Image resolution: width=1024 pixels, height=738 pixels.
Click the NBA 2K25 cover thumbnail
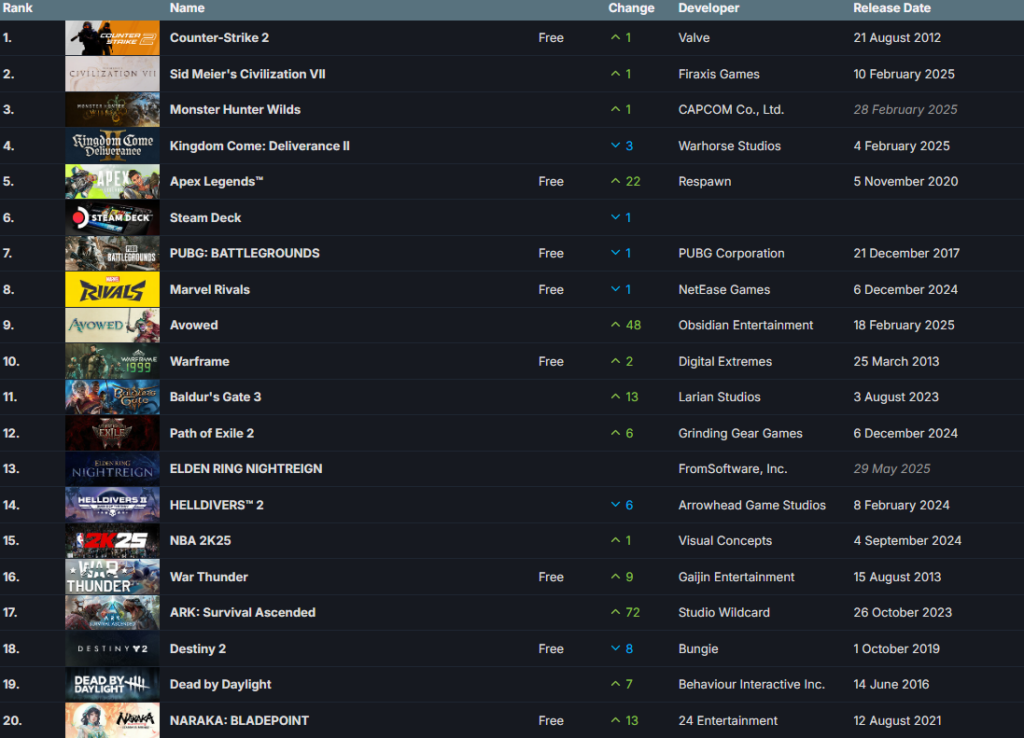tap(112, 541)
